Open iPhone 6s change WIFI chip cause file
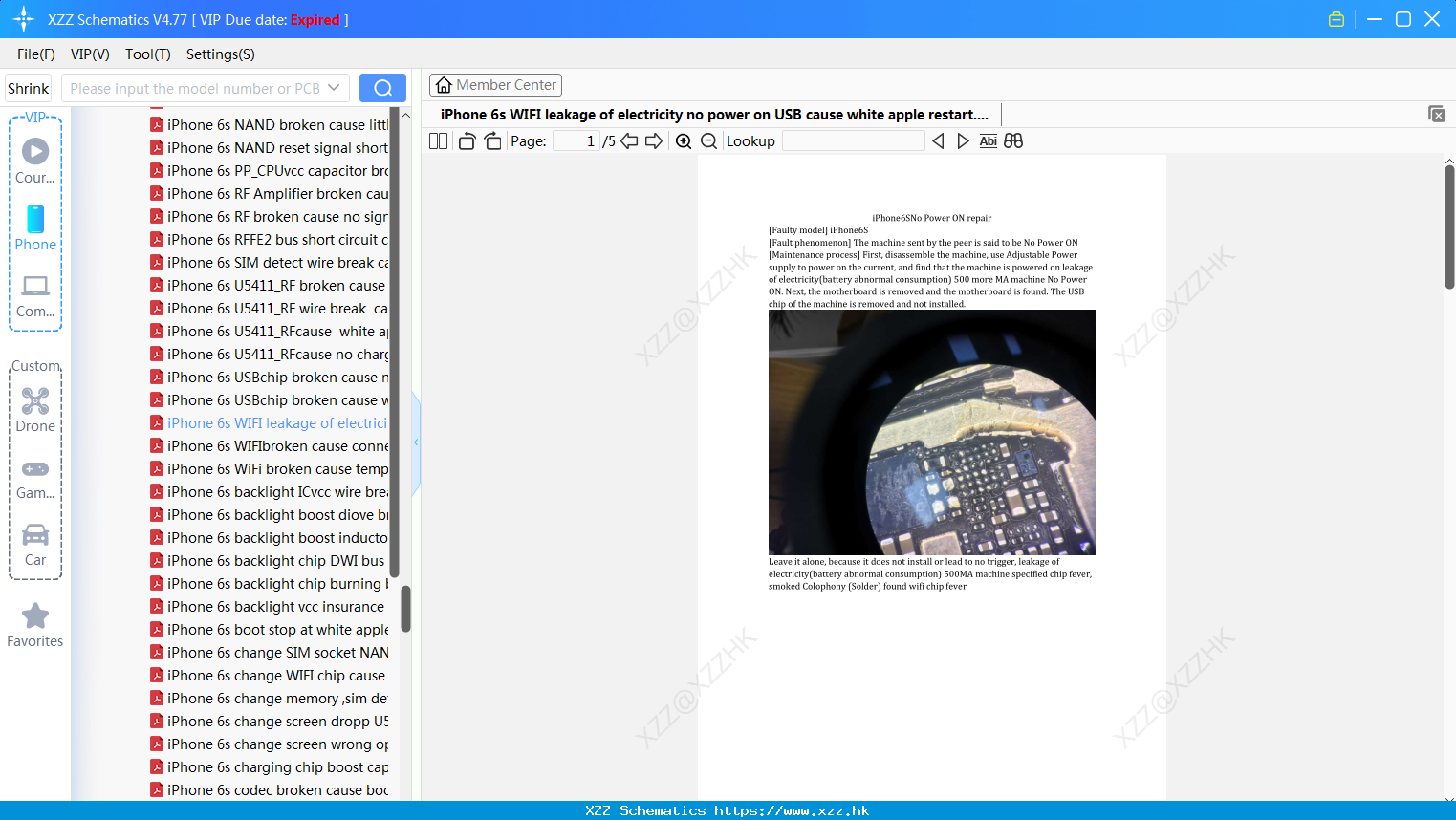The height and width of the screenshot is (820, 1456). point(269,676)
